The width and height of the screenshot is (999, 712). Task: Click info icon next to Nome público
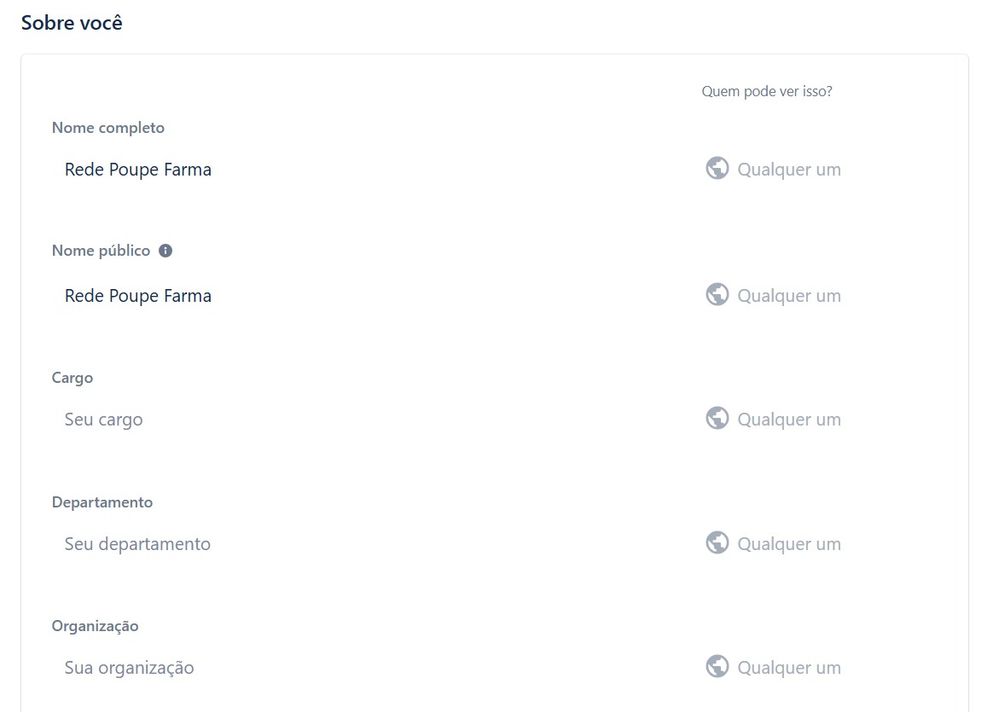pos(166,251)
